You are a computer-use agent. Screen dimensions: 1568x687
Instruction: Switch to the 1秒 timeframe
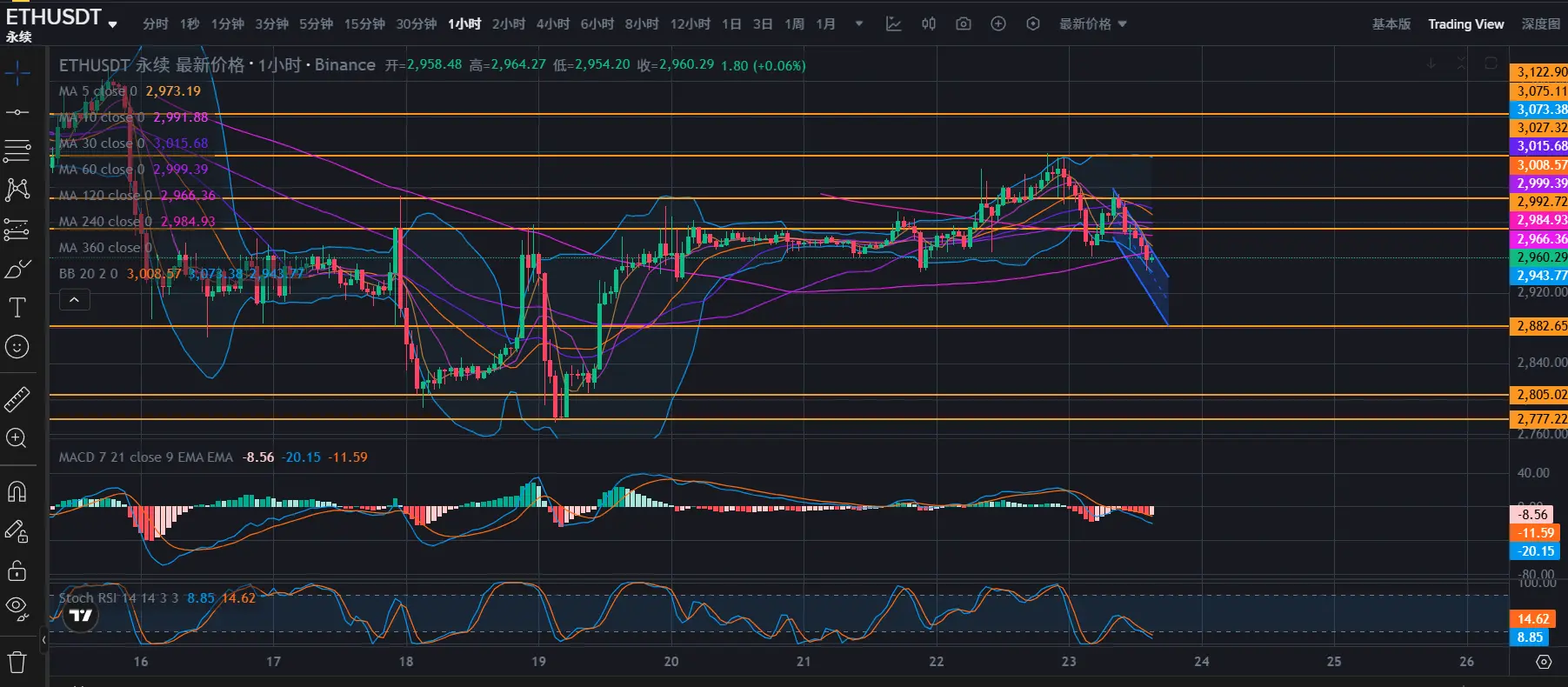pyautogui.click(x=190, y=24)
